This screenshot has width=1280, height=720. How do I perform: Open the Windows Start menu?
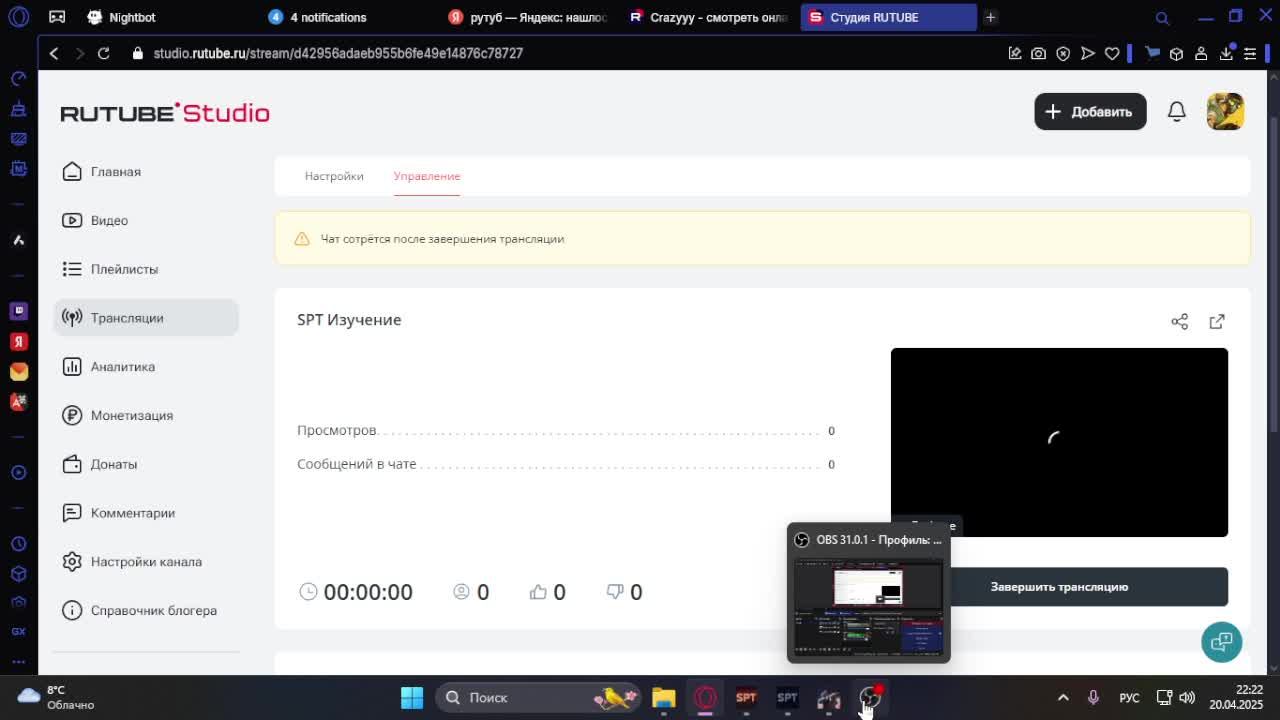click(412, 698)
